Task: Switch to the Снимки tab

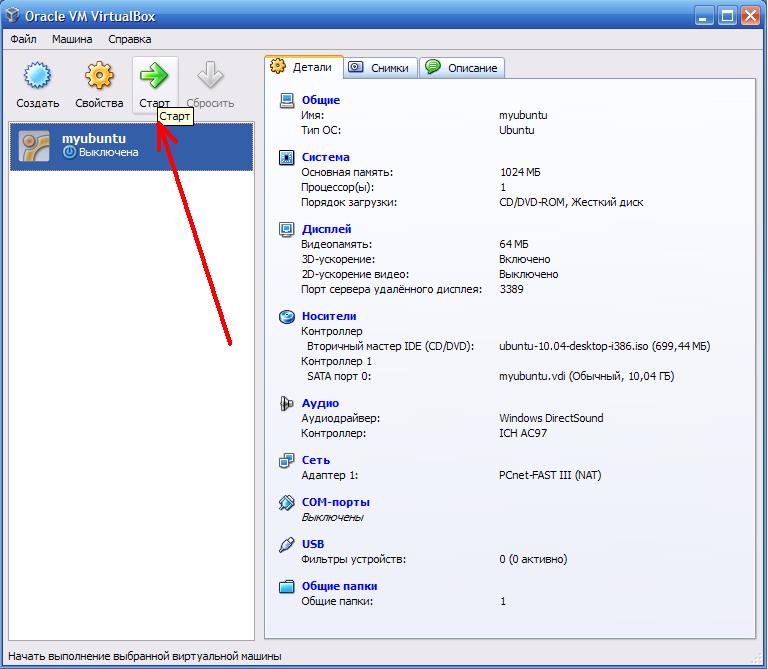Action: (381, 68)
